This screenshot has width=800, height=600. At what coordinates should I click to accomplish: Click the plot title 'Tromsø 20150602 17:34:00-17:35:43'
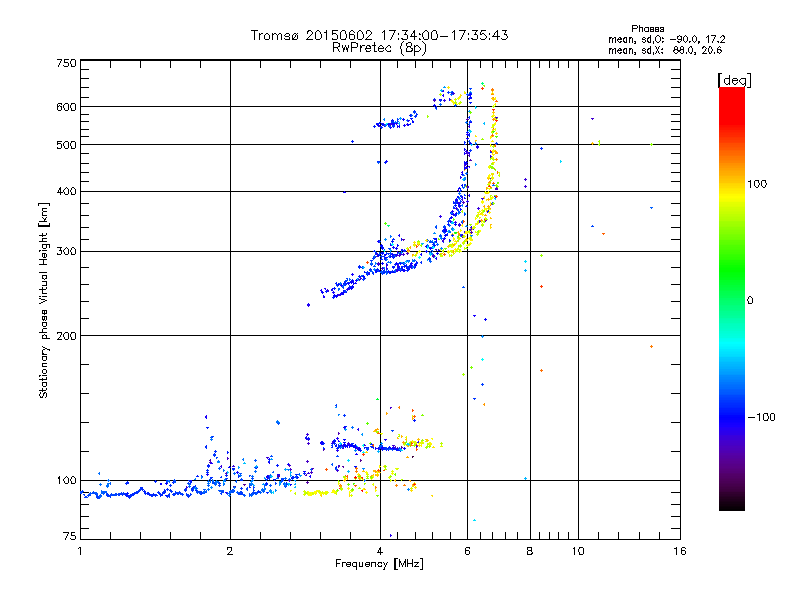pyautogui.click(x=379, y=35)
